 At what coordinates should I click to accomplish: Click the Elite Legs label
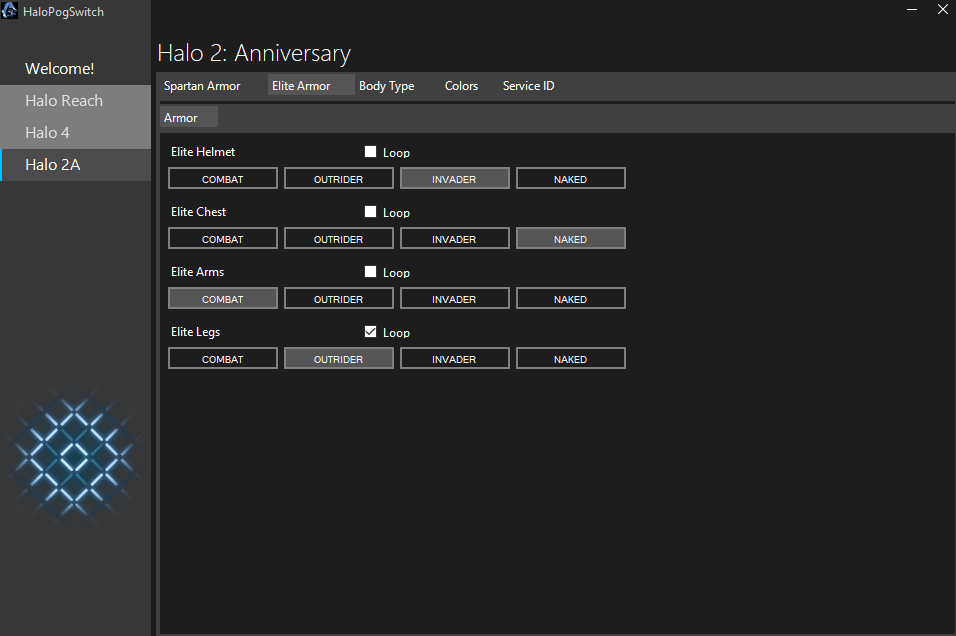[195, 332]
